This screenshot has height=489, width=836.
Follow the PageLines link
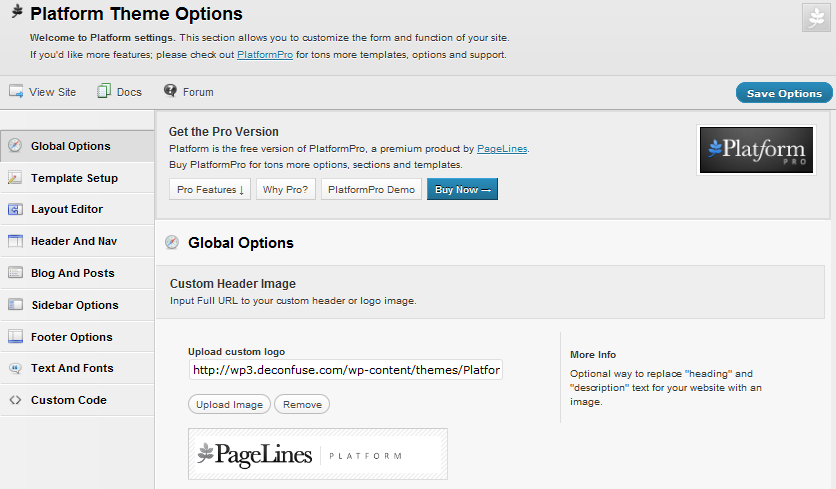(x=502, y=149)
